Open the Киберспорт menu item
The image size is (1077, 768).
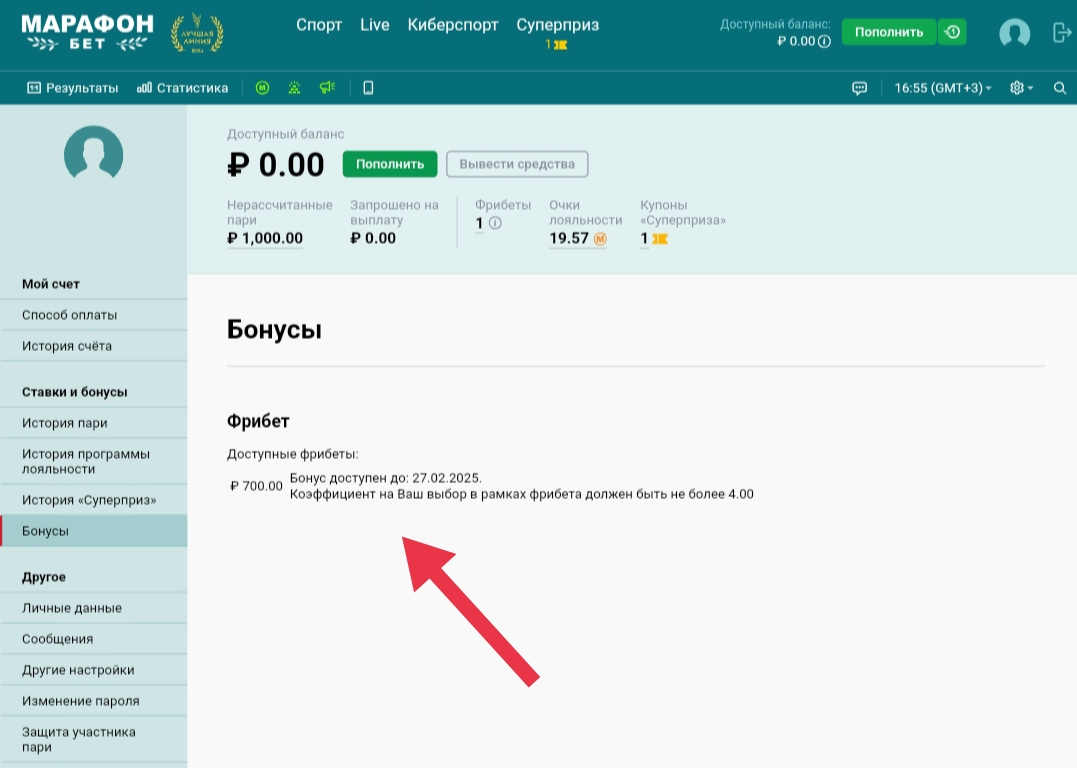pyautogui.click(x=453, y=25)
